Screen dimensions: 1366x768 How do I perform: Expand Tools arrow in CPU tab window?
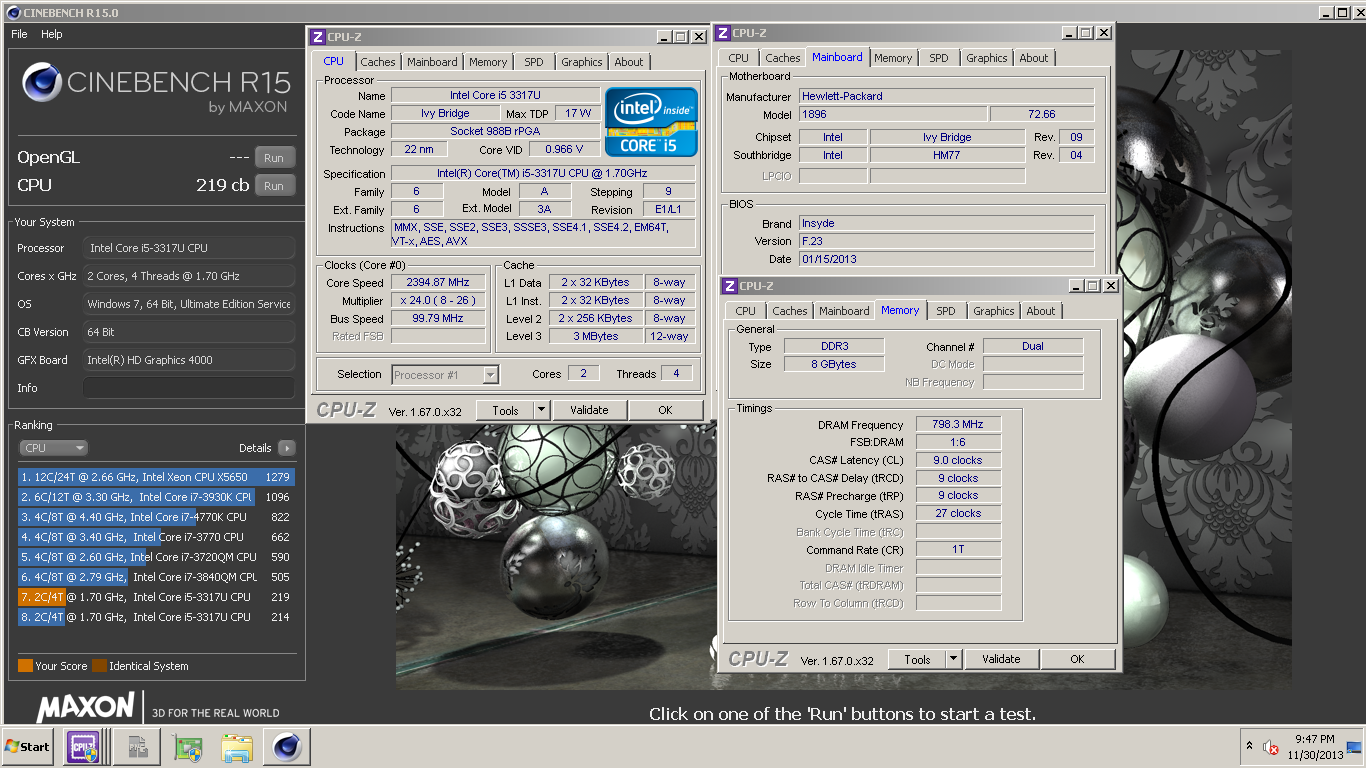click(541, 410)
